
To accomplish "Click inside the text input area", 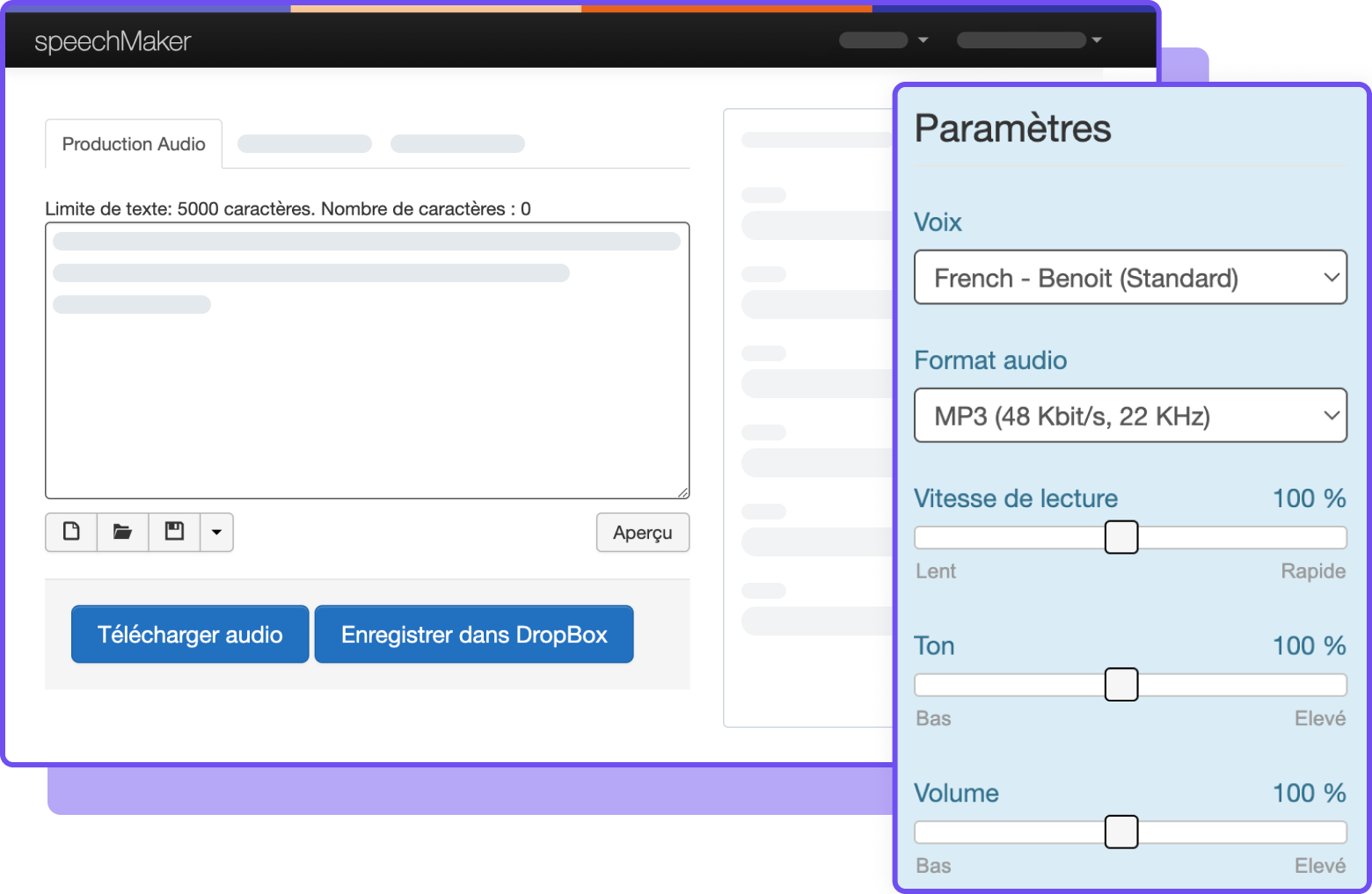I will (367, 360).
